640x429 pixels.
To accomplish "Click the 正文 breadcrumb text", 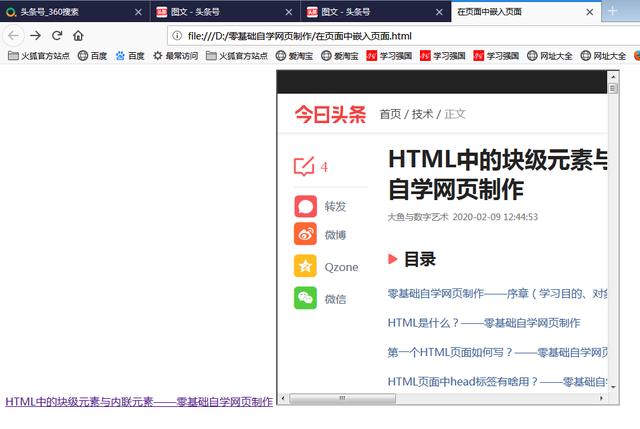I will (x=455, y=114).
